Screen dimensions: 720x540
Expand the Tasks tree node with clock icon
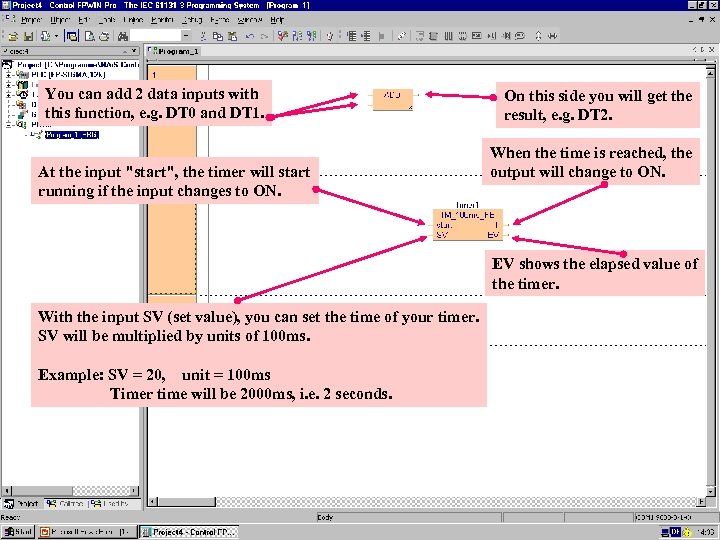[x=8, y=94]
